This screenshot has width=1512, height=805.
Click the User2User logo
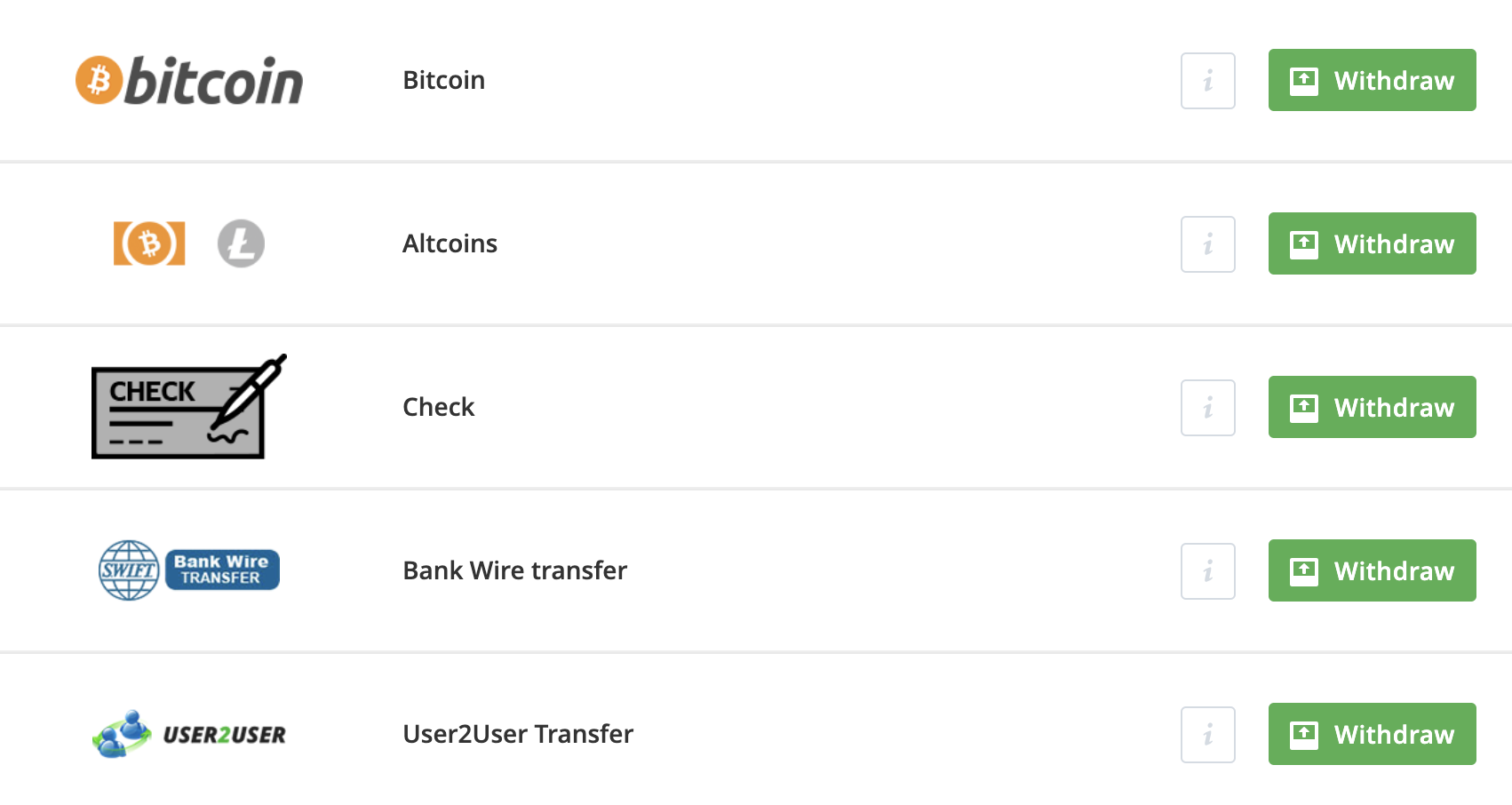point(188,735)
